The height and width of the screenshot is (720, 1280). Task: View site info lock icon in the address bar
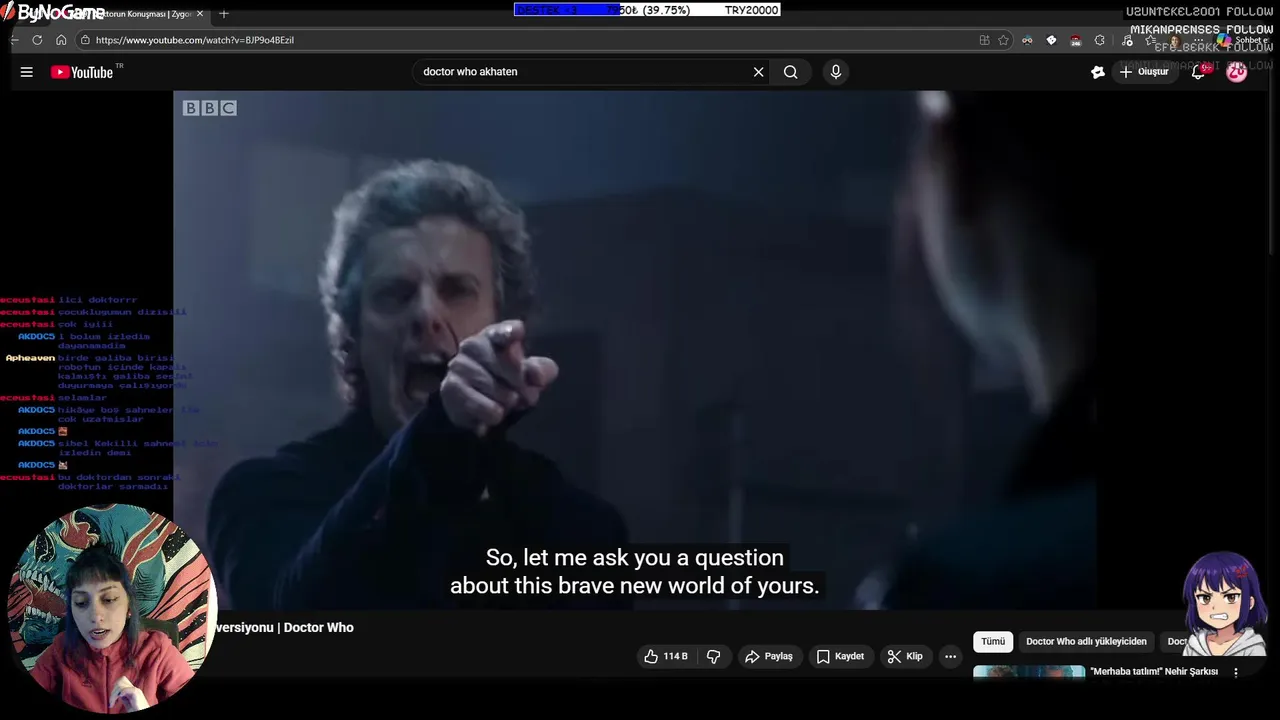pyautogui.click(x=85, y=40)
